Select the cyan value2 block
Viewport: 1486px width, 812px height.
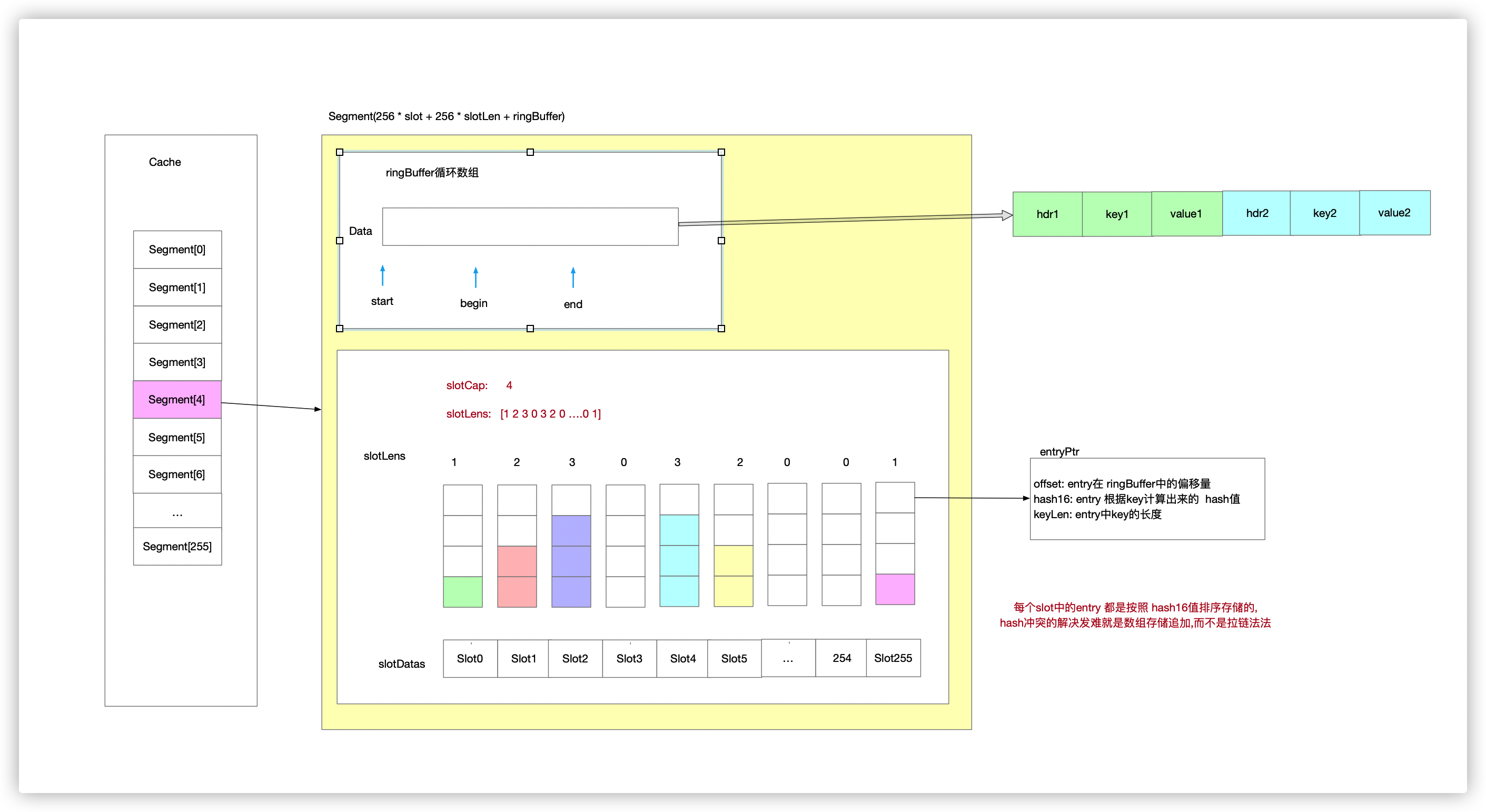coord(1395,213)
